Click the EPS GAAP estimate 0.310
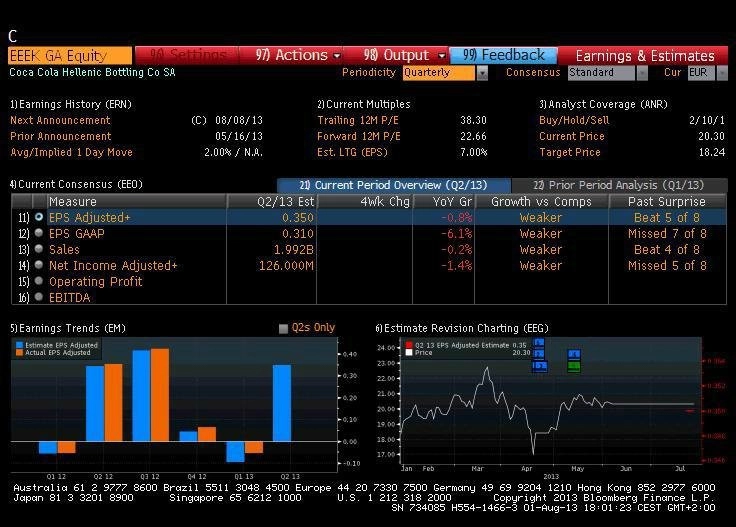This screenshot has height=527, width=736. coord(298,234)
